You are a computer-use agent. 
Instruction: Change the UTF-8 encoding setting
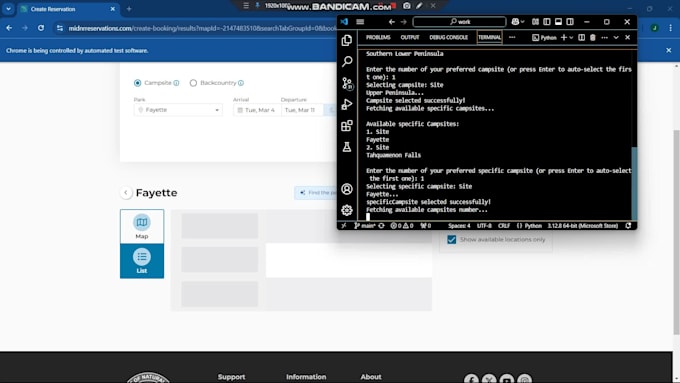[484, 226]
